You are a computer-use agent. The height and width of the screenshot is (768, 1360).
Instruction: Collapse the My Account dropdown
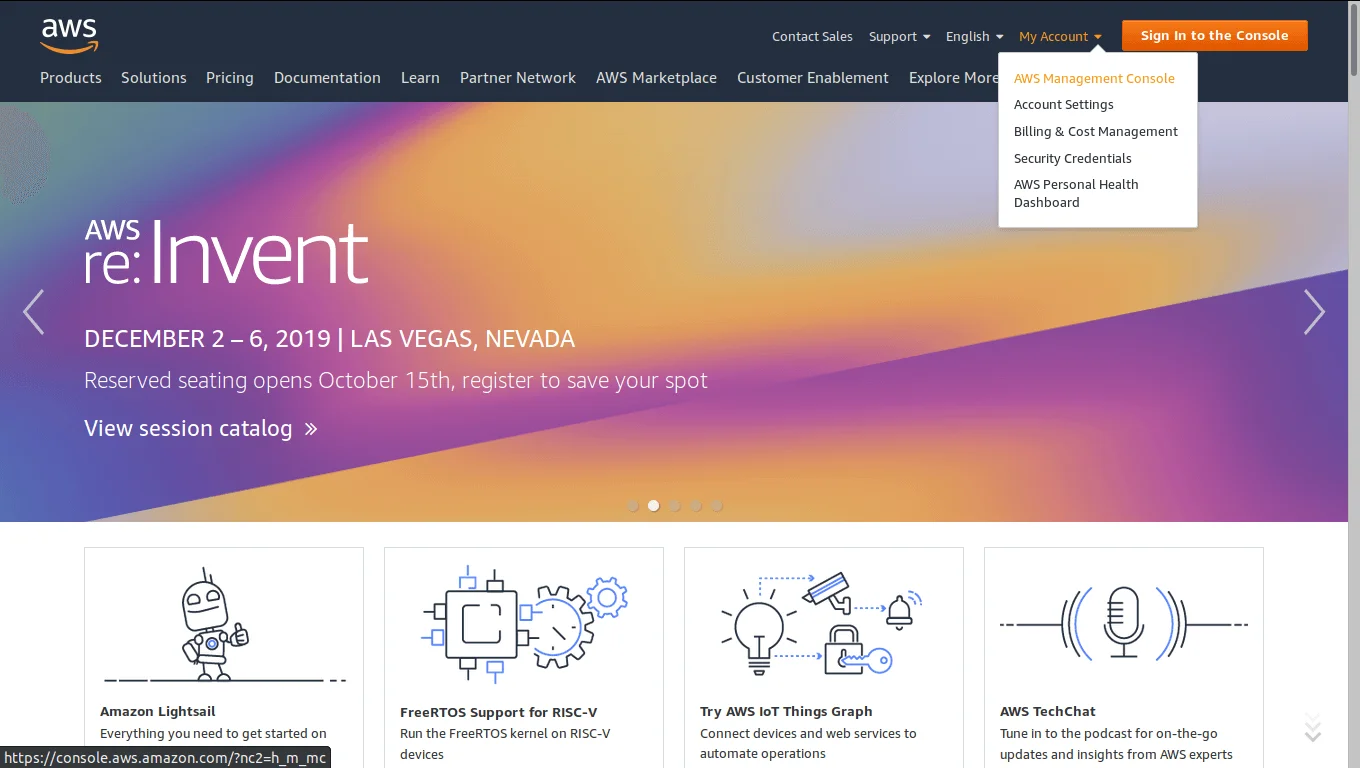coord(1060,37)
